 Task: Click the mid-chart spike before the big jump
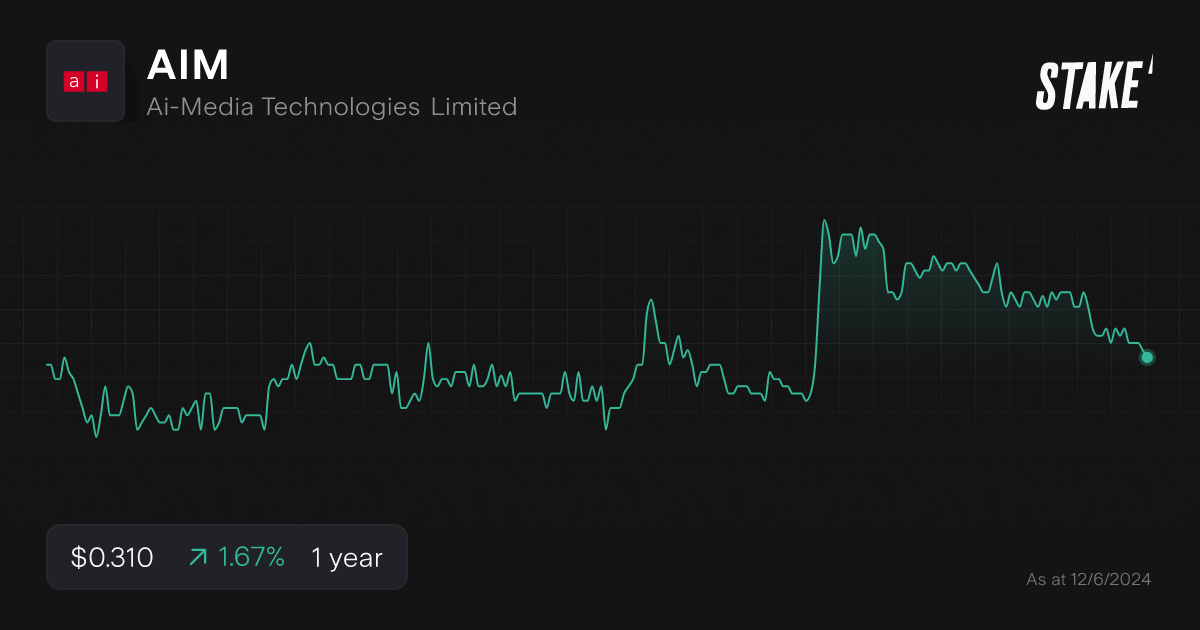tap(651, 300)
